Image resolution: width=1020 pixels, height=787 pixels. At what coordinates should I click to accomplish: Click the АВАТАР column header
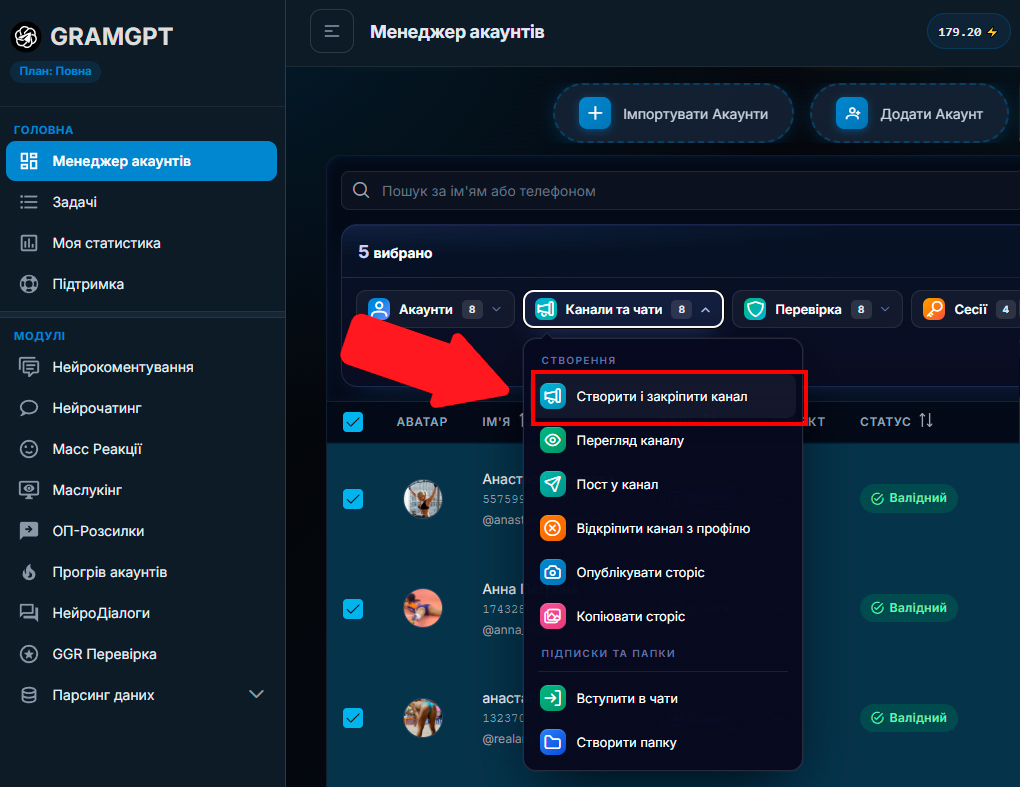tap(422, 421)
